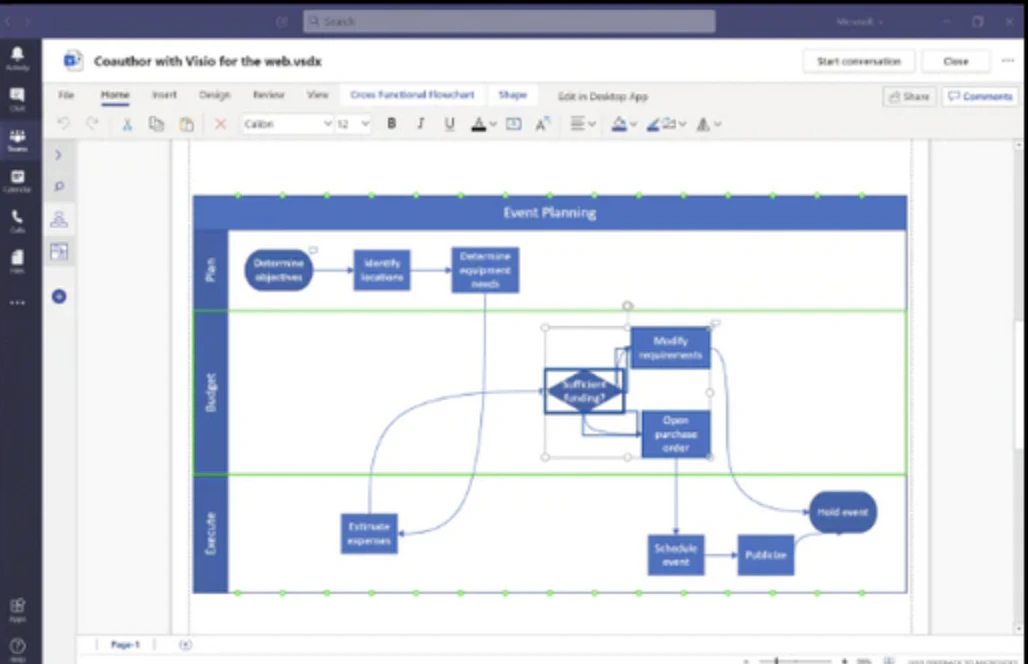1028x664 pixels.
Task: Open Teams from the left sidebar
Action: (x=17, y=140)
